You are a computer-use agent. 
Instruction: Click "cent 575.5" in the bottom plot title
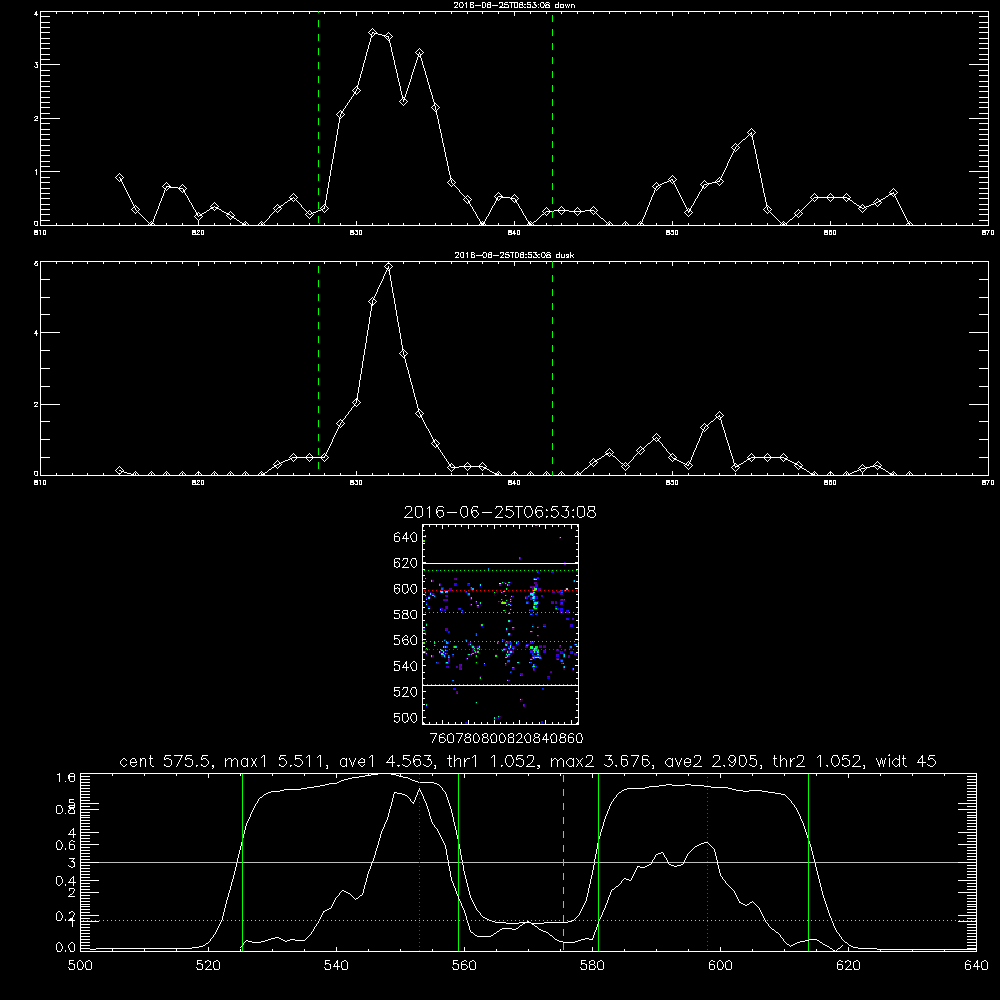[165, 761]
